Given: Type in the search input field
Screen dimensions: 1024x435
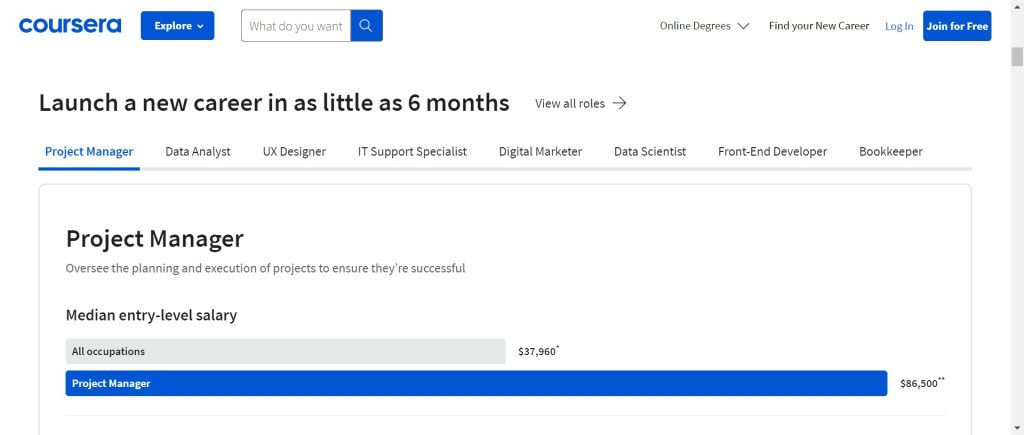Looking at the screenshot, I should (296, 26).
